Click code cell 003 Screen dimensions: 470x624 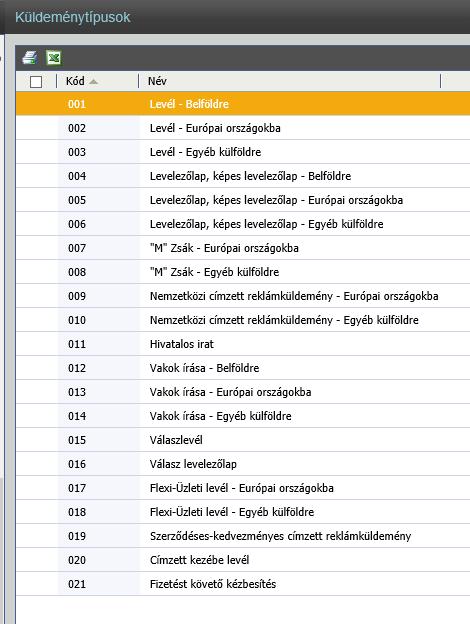tap(98, 152)
